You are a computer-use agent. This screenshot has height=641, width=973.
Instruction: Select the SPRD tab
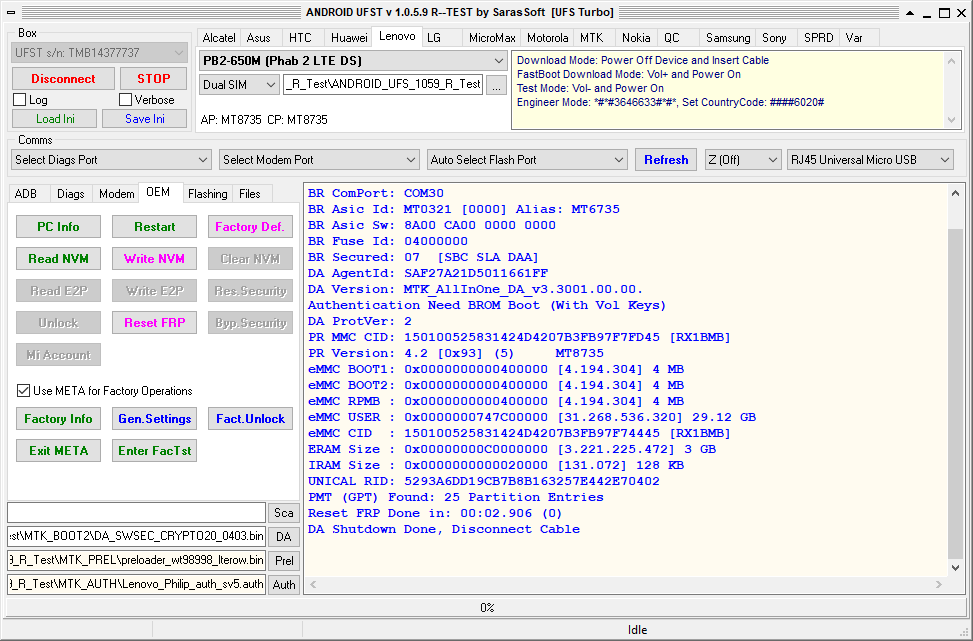tap(818, 38)
